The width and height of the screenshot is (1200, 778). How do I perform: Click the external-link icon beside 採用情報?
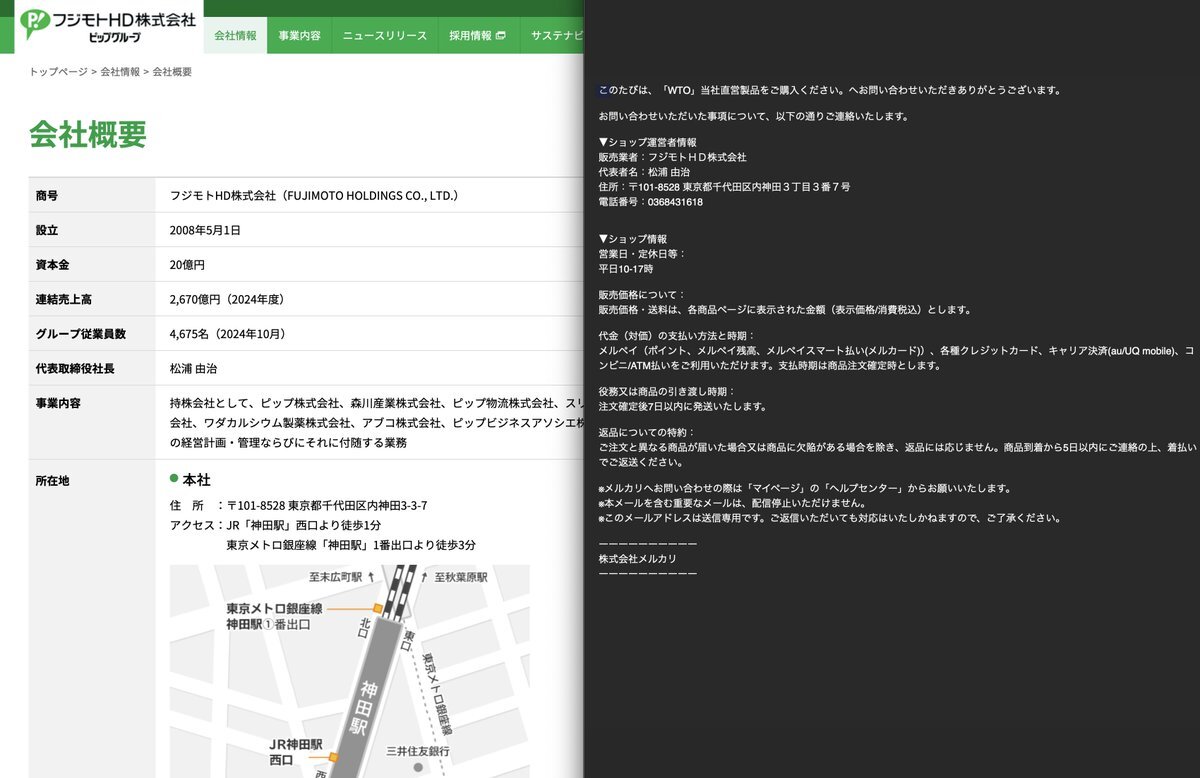tap(500, 36)
